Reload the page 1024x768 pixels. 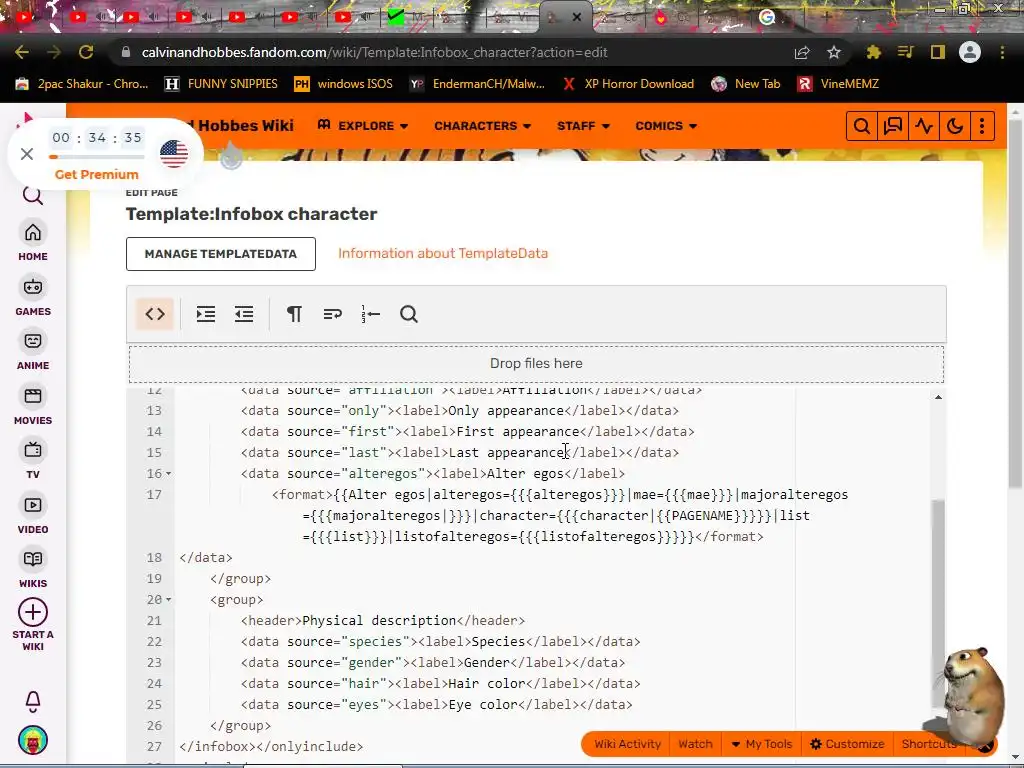pos(86,52)
